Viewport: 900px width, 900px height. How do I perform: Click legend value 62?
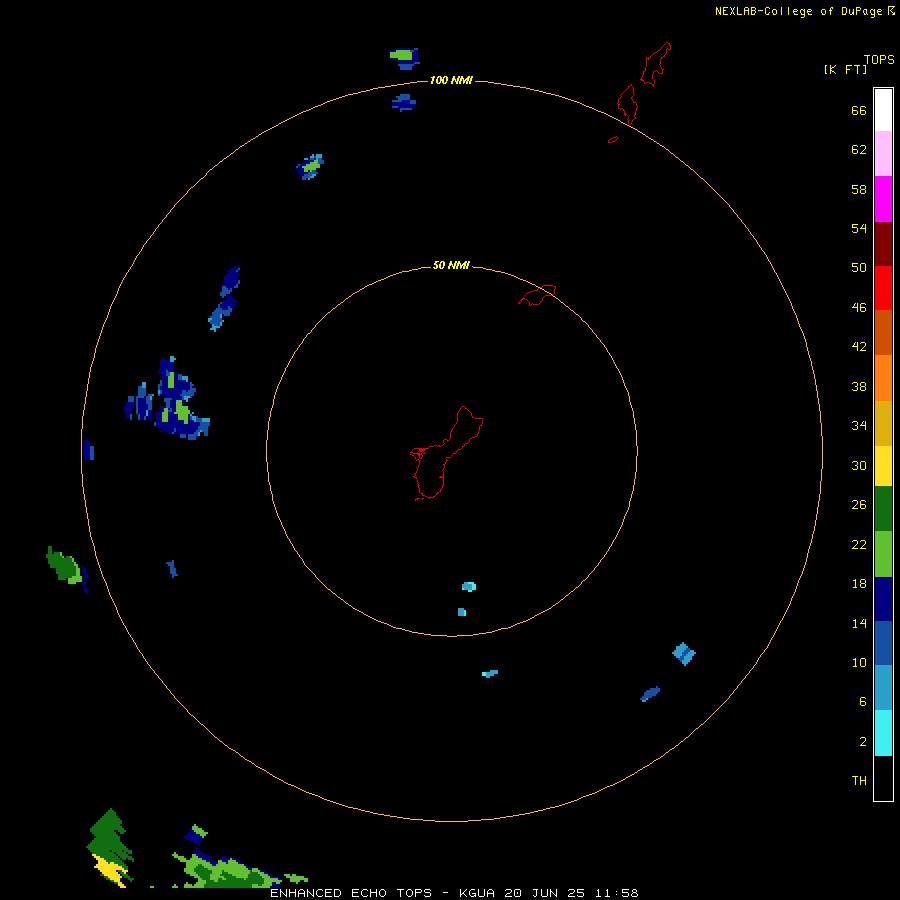pyautogui.click(x=859, y=150)
